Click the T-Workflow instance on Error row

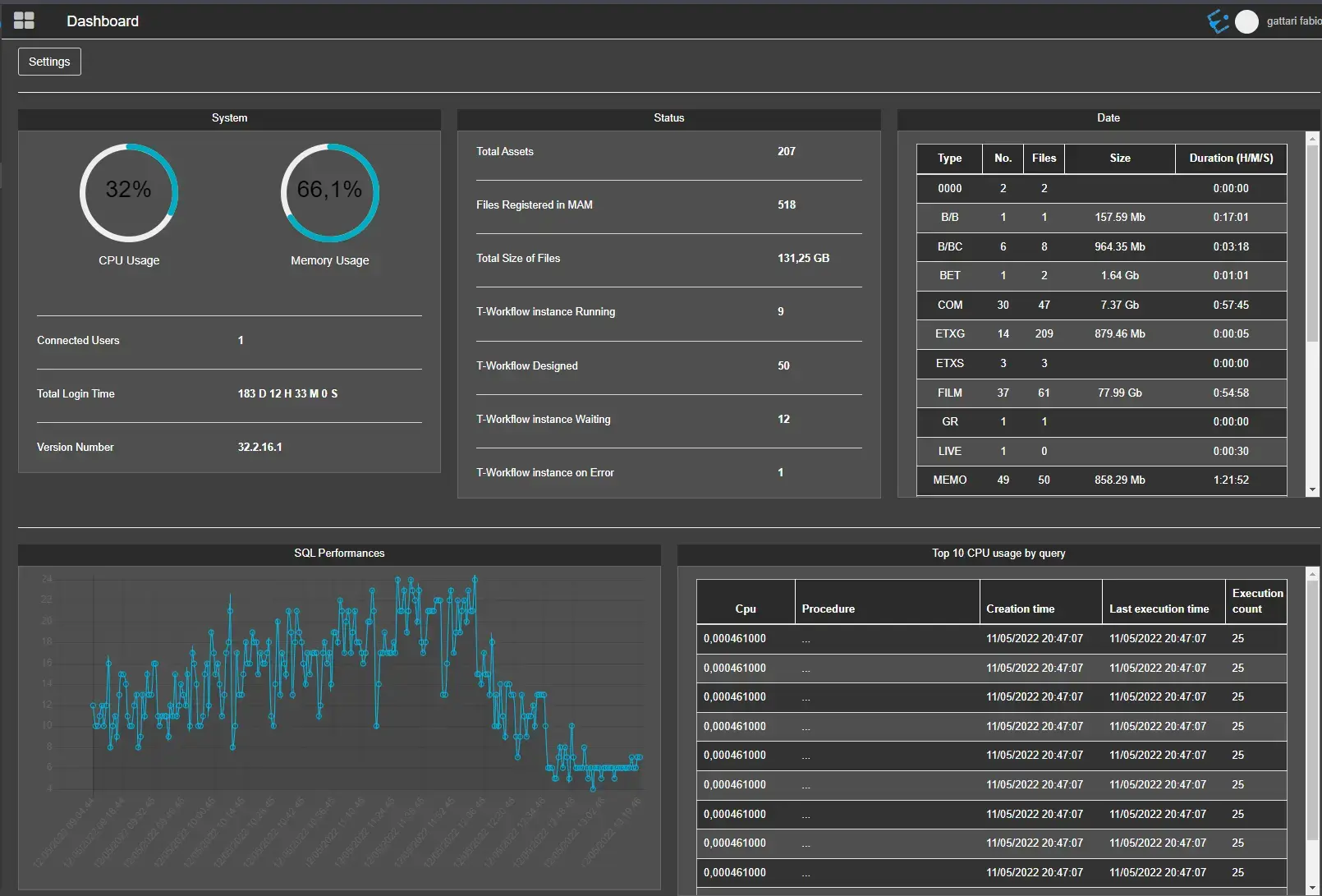(x=668, y=473)
